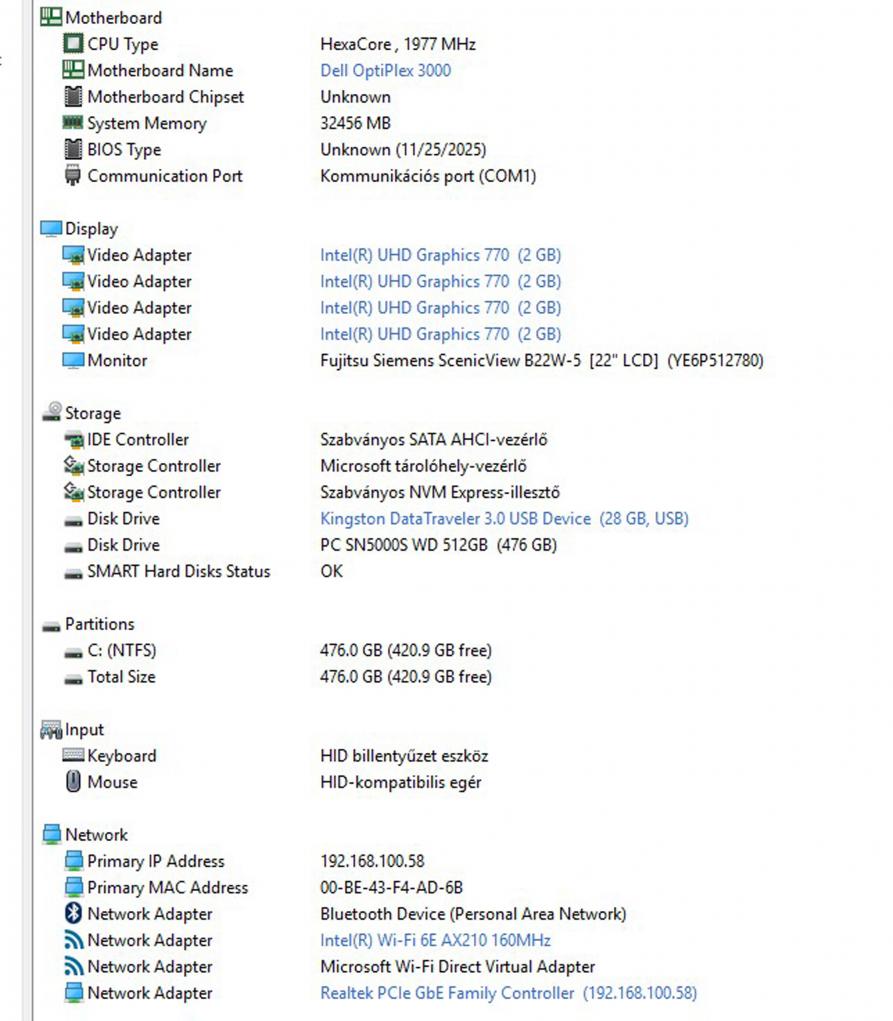Click the Bluetooth network adapter icon
893x1021 pixels.
(x=73, y=914)
